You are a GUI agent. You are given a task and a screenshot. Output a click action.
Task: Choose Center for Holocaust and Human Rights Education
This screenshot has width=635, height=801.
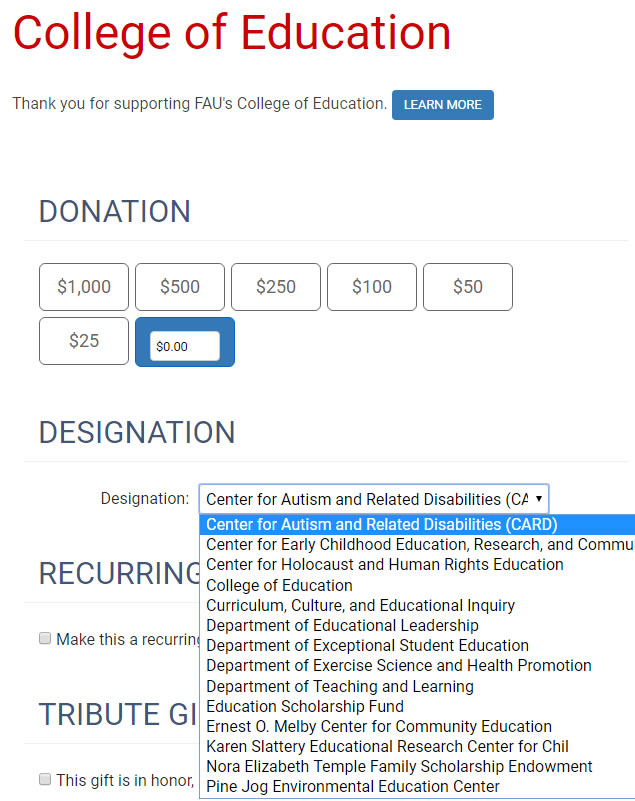(x=385, y=564)
